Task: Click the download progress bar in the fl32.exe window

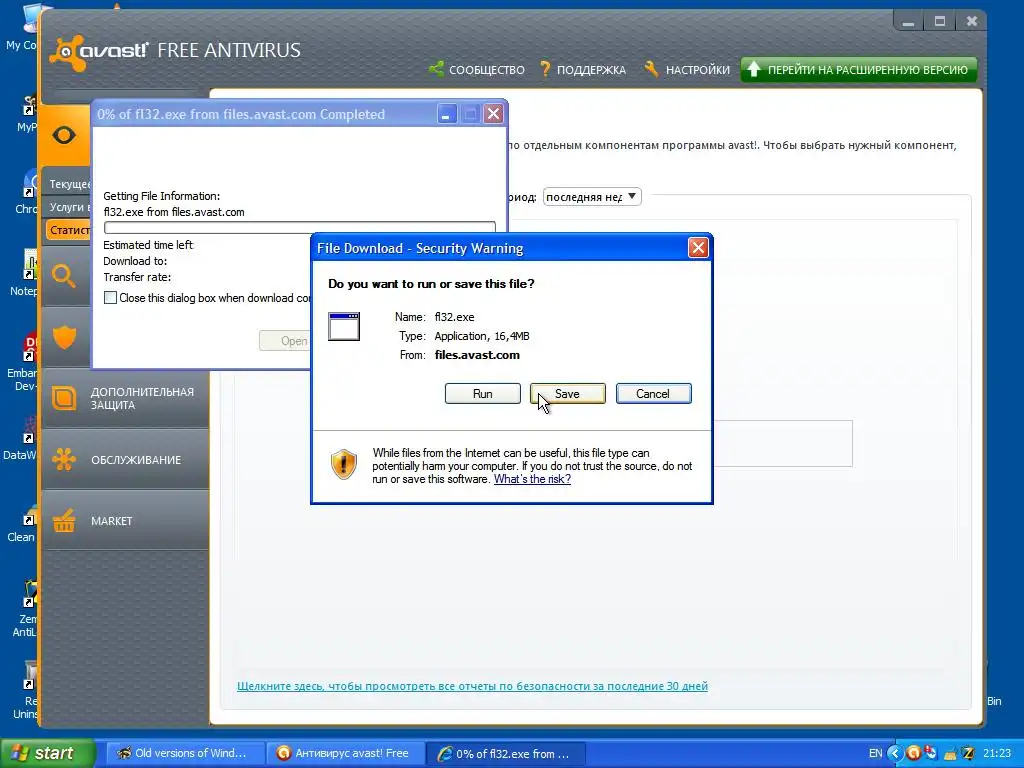Action: click(x=300, y=227)
